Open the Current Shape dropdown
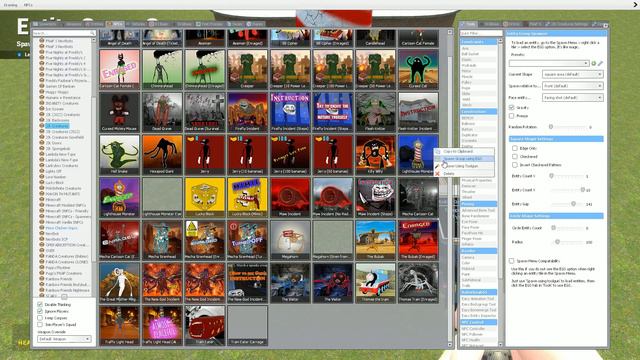The image size is (640, 360). [572, 74]
